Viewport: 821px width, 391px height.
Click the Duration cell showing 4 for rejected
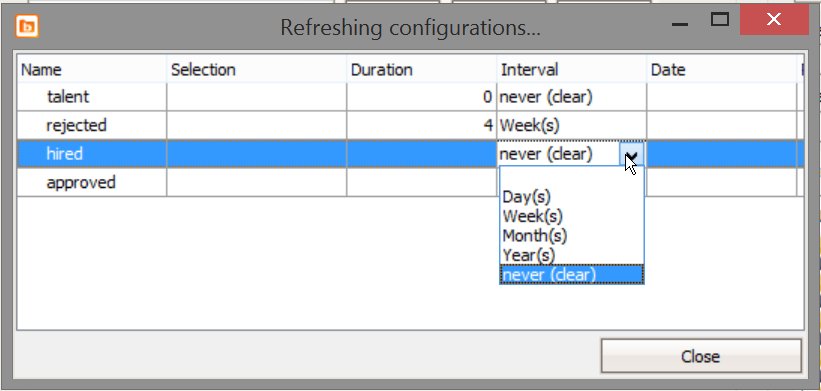point(421,126)
